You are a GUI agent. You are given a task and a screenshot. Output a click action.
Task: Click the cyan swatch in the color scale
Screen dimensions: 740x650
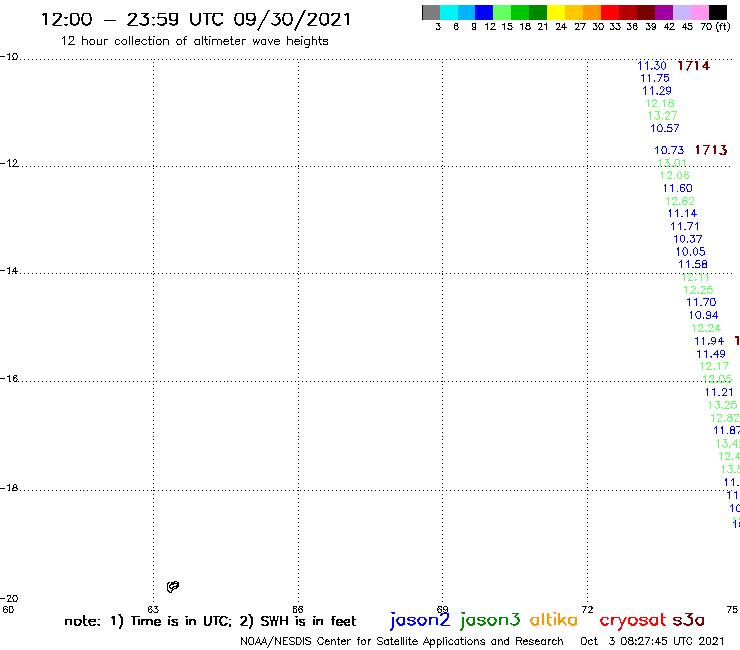coord(449,12)
